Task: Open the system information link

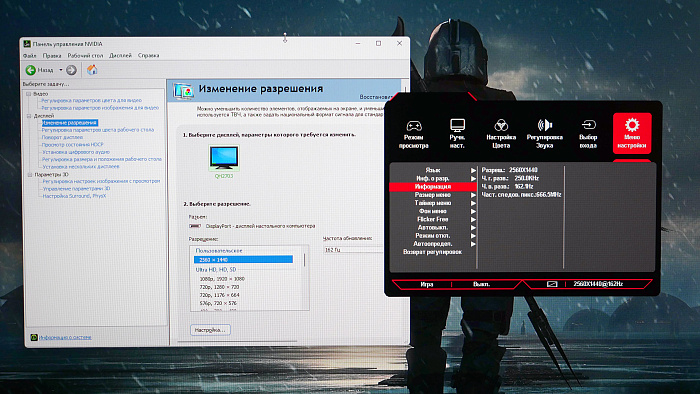Action: click(x=65, y=337)
